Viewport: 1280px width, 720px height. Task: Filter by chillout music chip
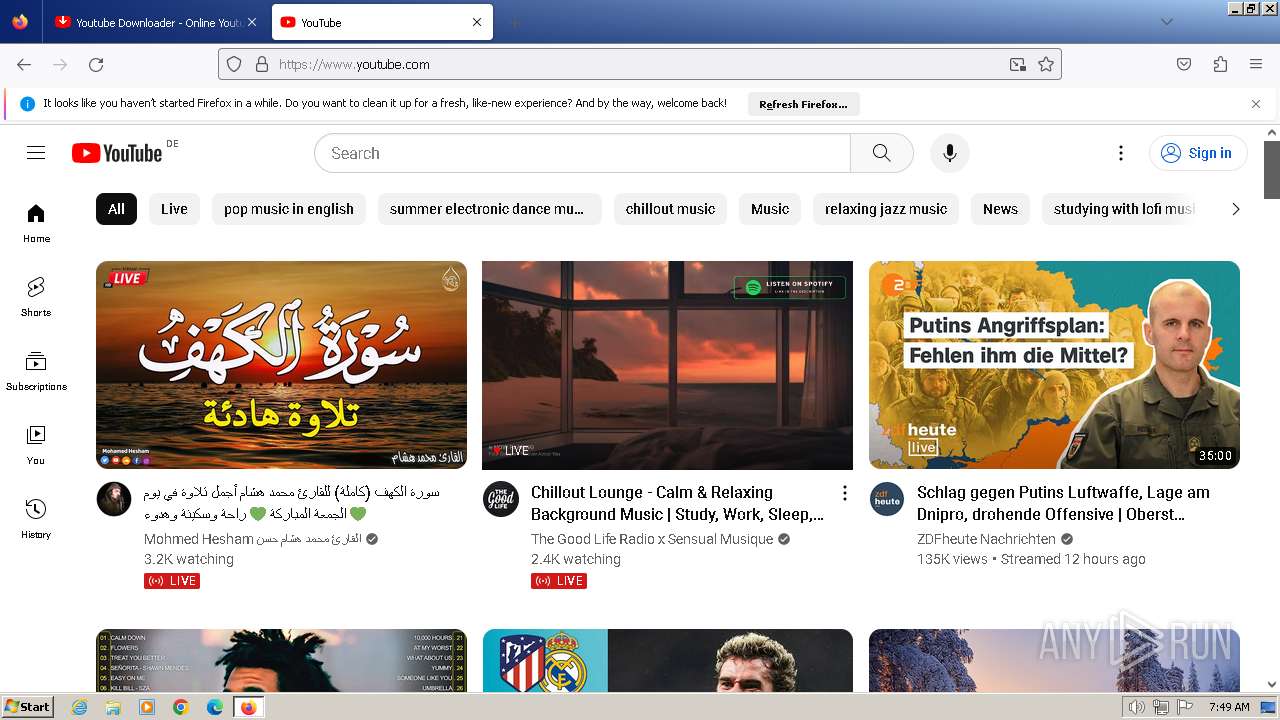[670, 209]
